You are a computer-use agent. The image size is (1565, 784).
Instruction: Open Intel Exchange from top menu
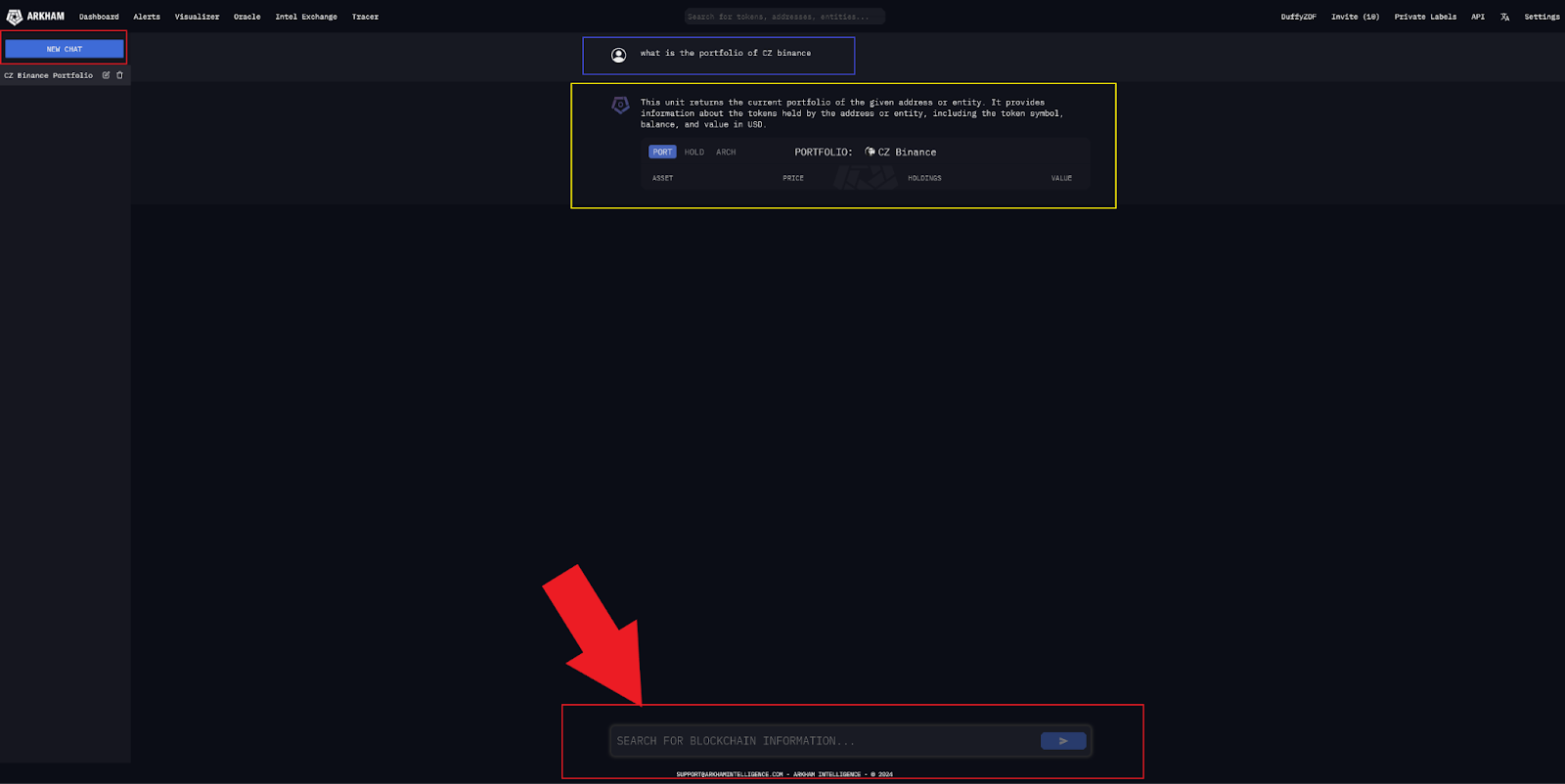(306, 17)
